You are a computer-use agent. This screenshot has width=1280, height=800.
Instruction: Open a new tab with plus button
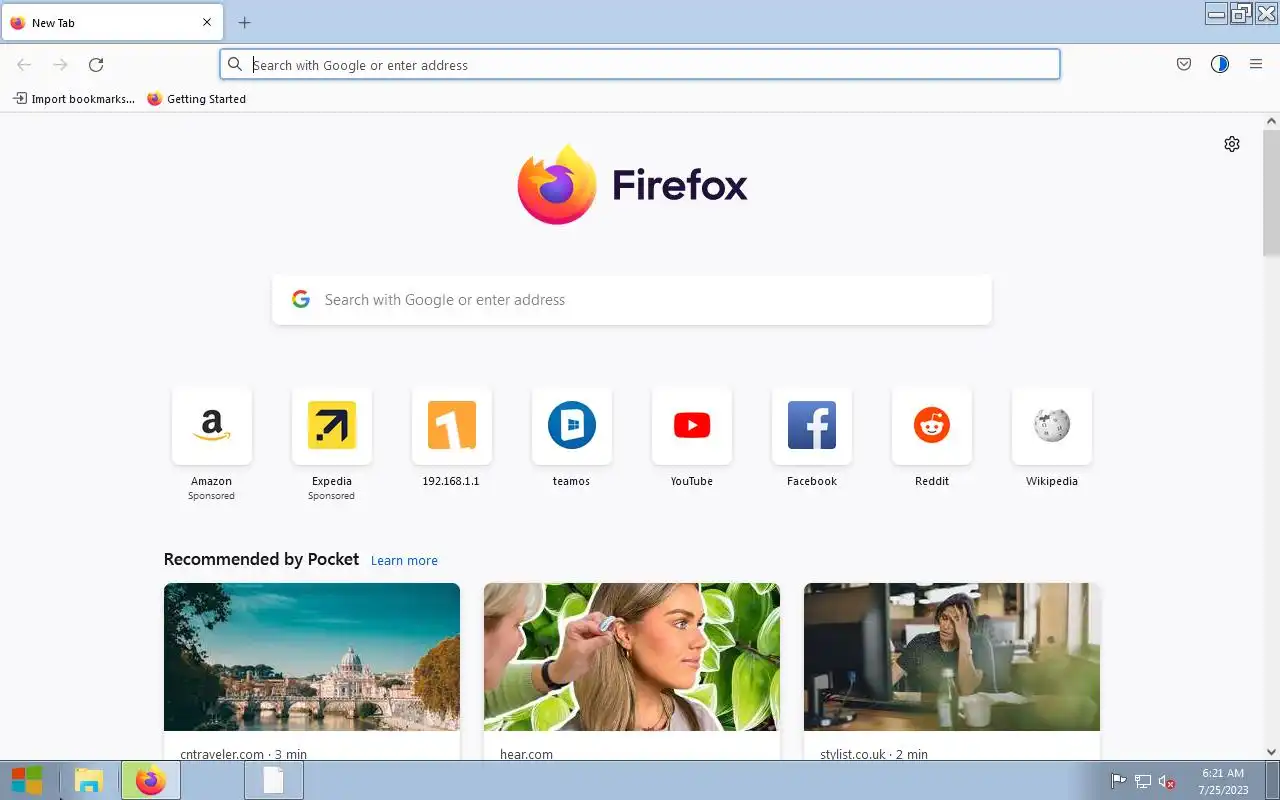pos(244,23)
